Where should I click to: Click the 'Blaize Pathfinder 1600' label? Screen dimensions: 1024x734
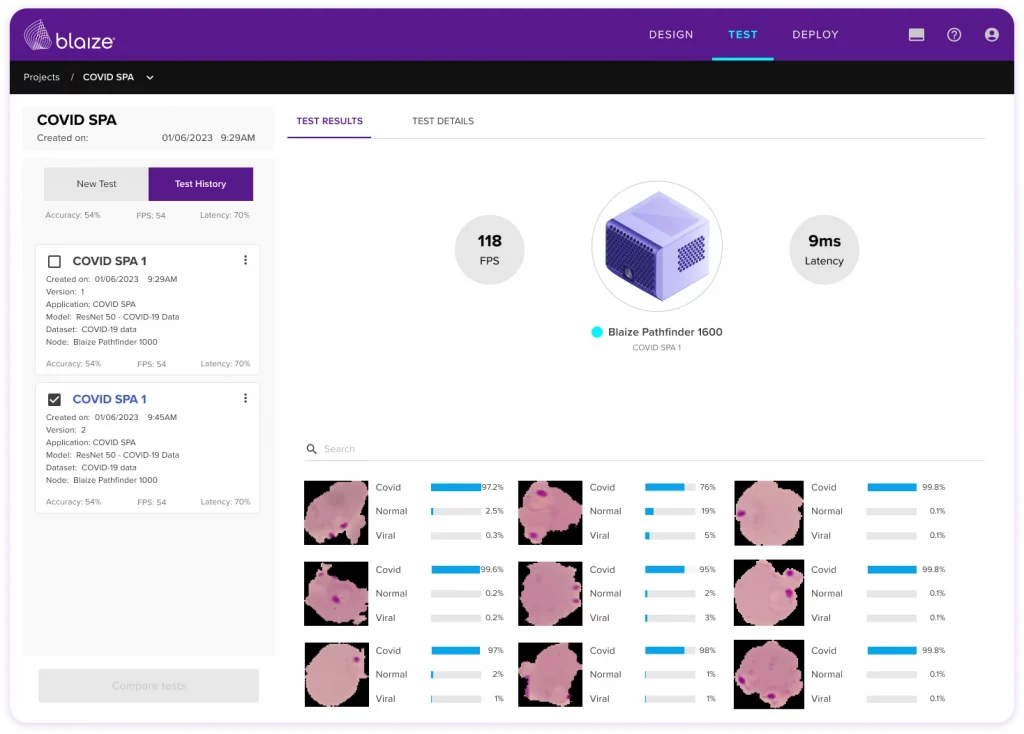pyautogui.click(x=665, y=332)
